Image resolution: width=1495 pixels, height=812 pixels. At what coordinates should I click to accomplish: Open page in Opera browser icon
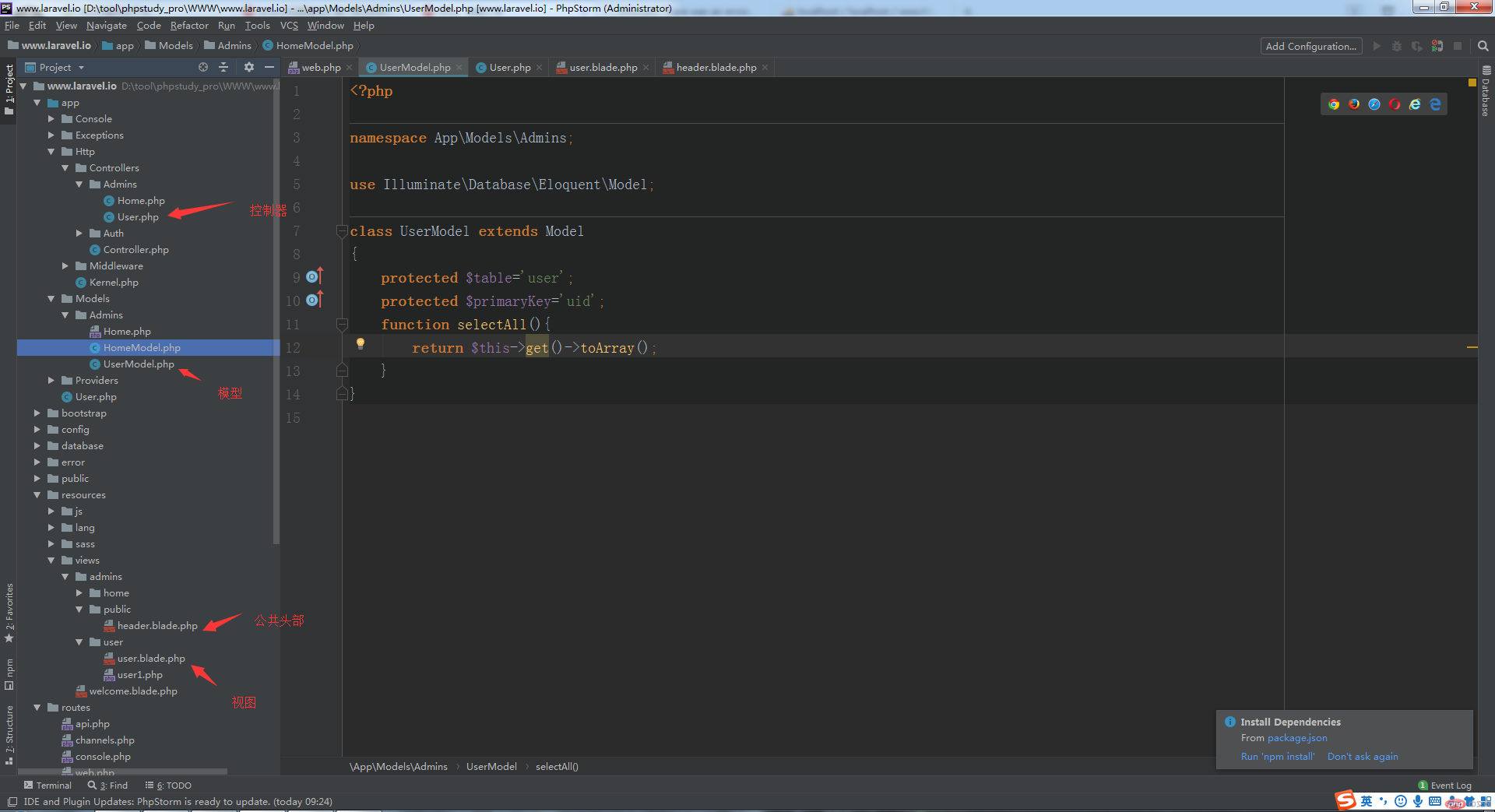click(x=1395, y=104)
